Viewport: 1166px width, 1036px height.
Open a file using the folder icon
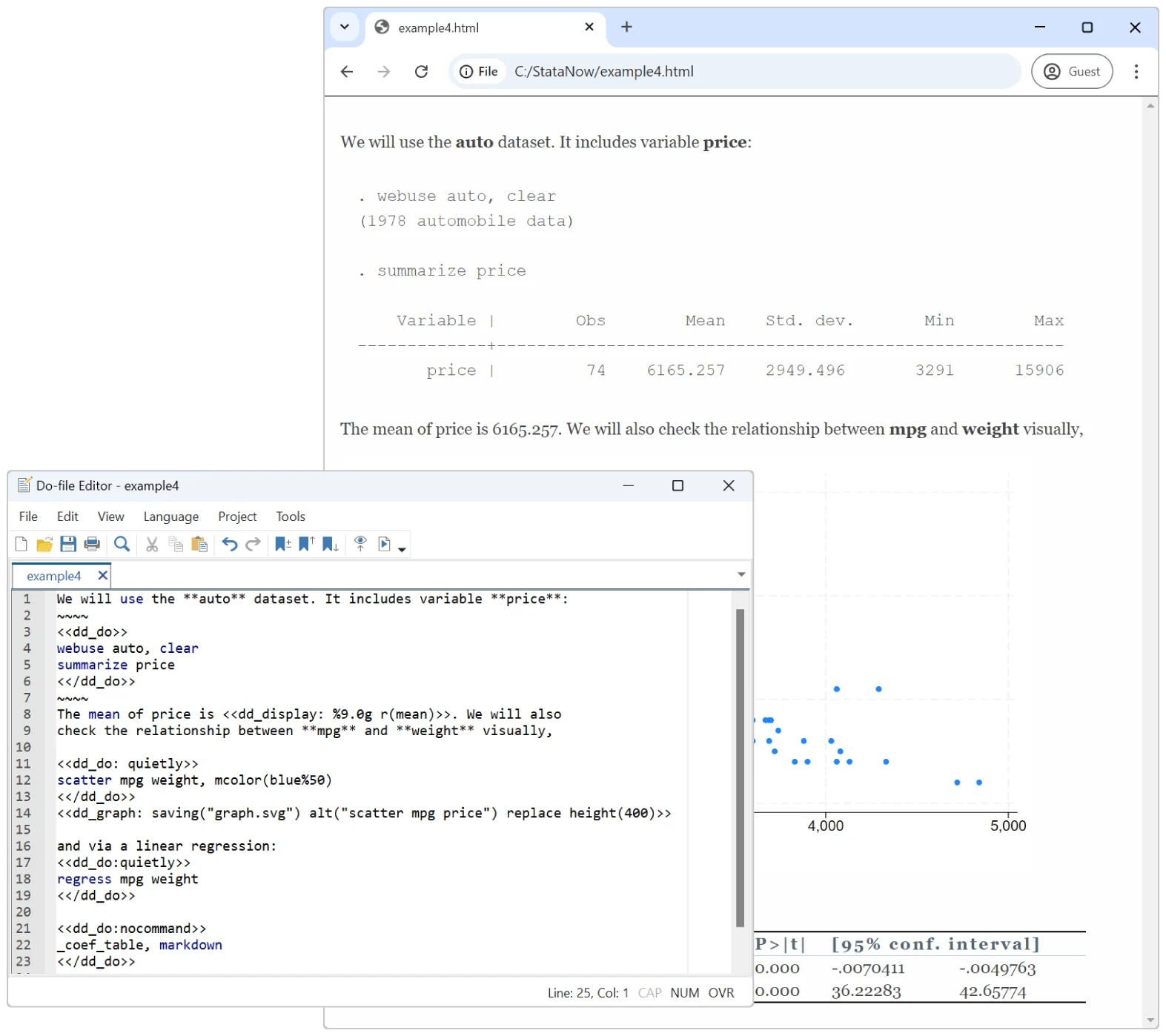click(x=44, y=545)
